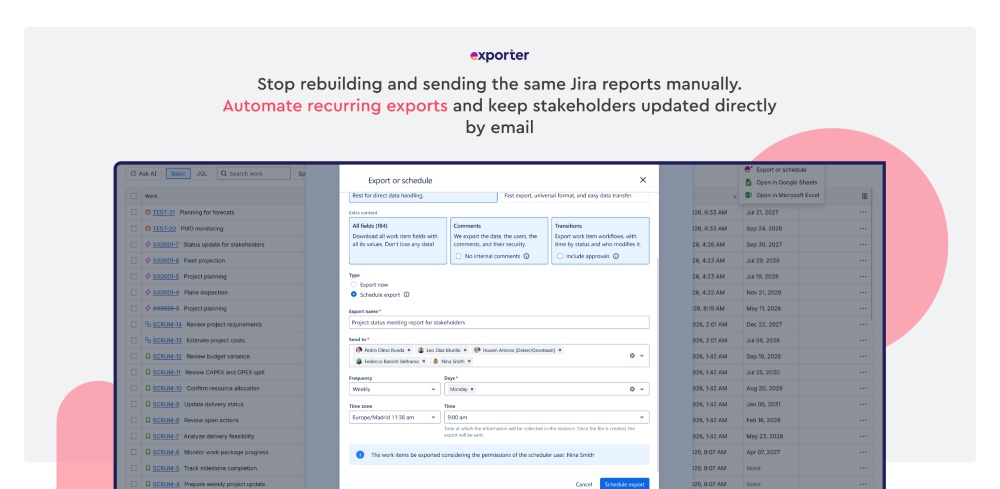1000x489 pixels.
Task: Click the 'Analyze delivery feasibility' text
Action: click(219, 436)
